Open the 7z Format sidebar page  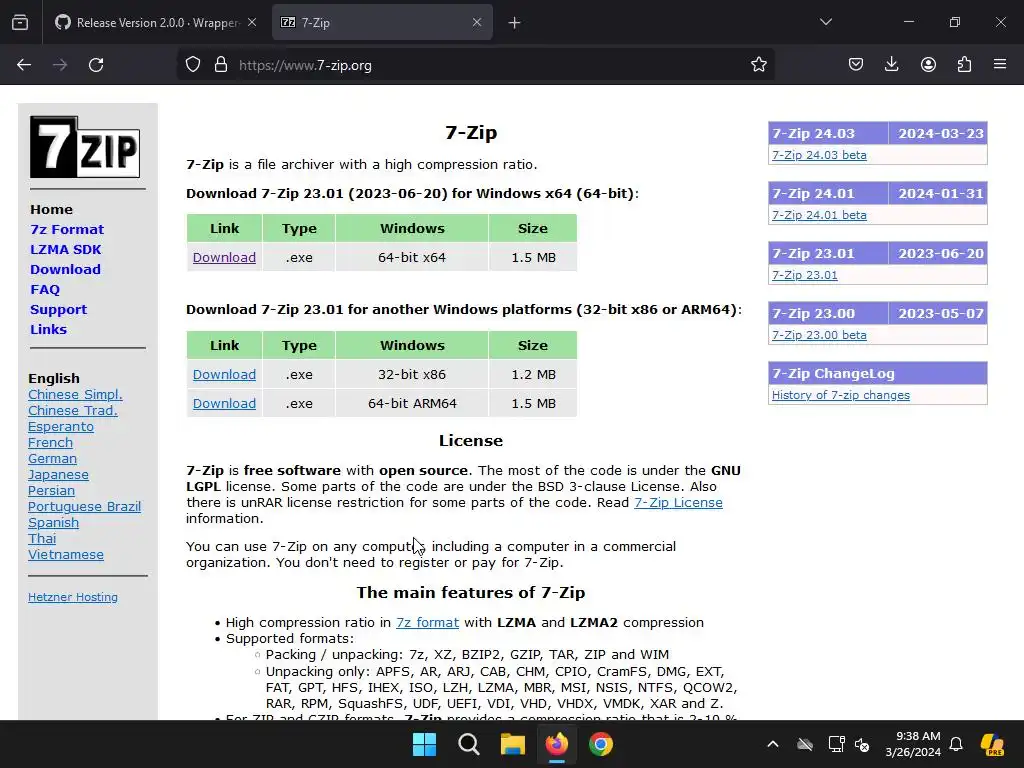(x=67, y=229)
